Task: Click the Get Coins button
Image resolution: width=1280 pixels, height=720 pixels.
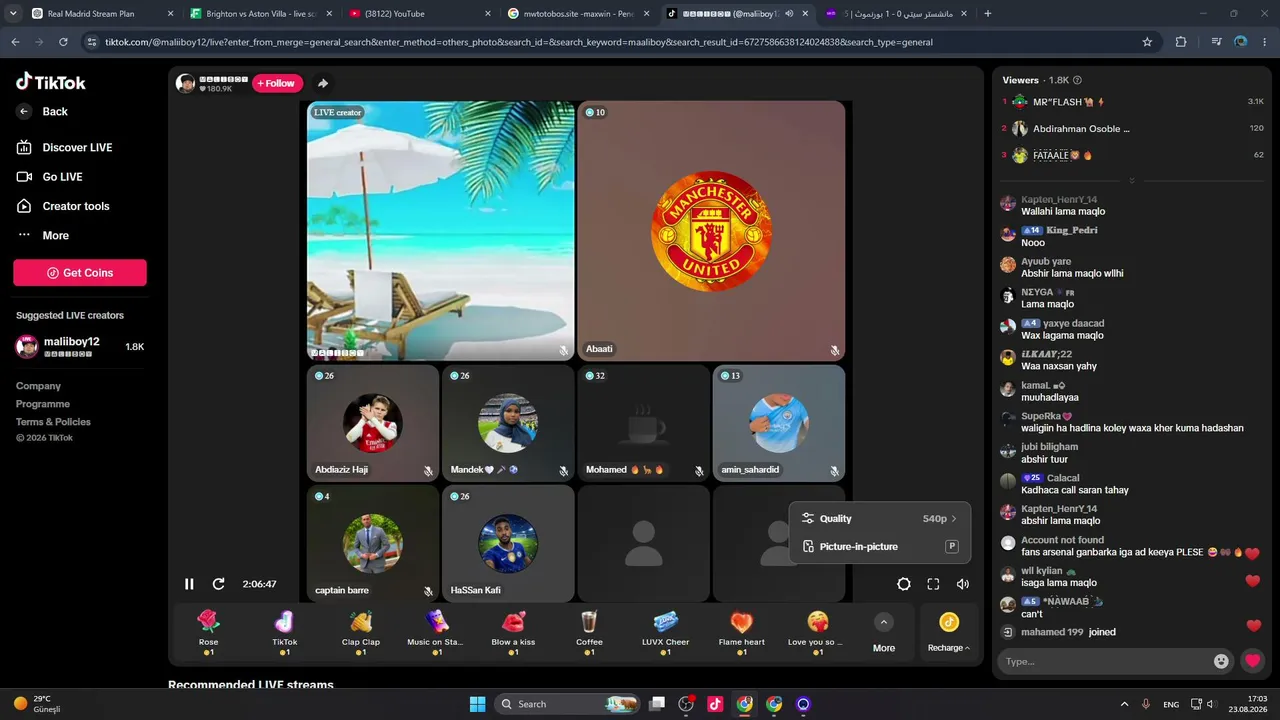Action: 80,273
